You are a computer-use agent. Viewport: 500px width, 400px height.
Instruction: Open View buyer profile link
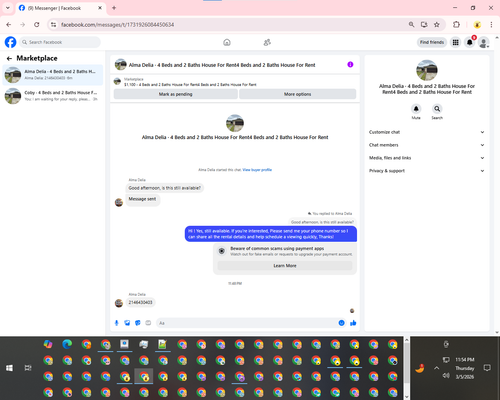(x=257, y=170)
